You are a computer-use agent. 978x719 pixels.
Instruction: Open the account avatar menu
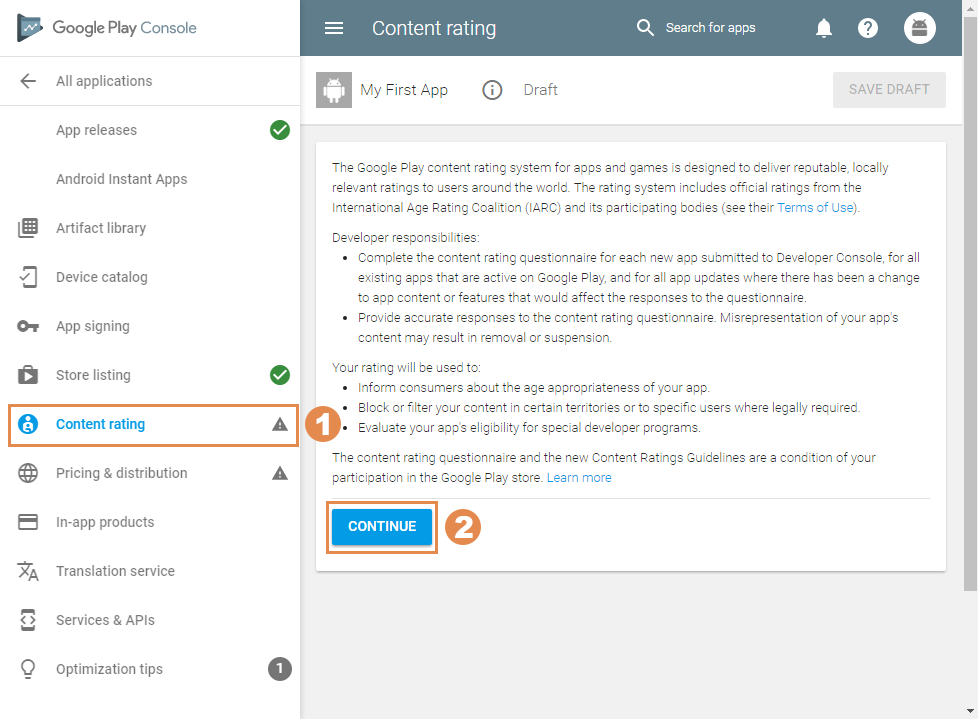(x=919, y=28)
